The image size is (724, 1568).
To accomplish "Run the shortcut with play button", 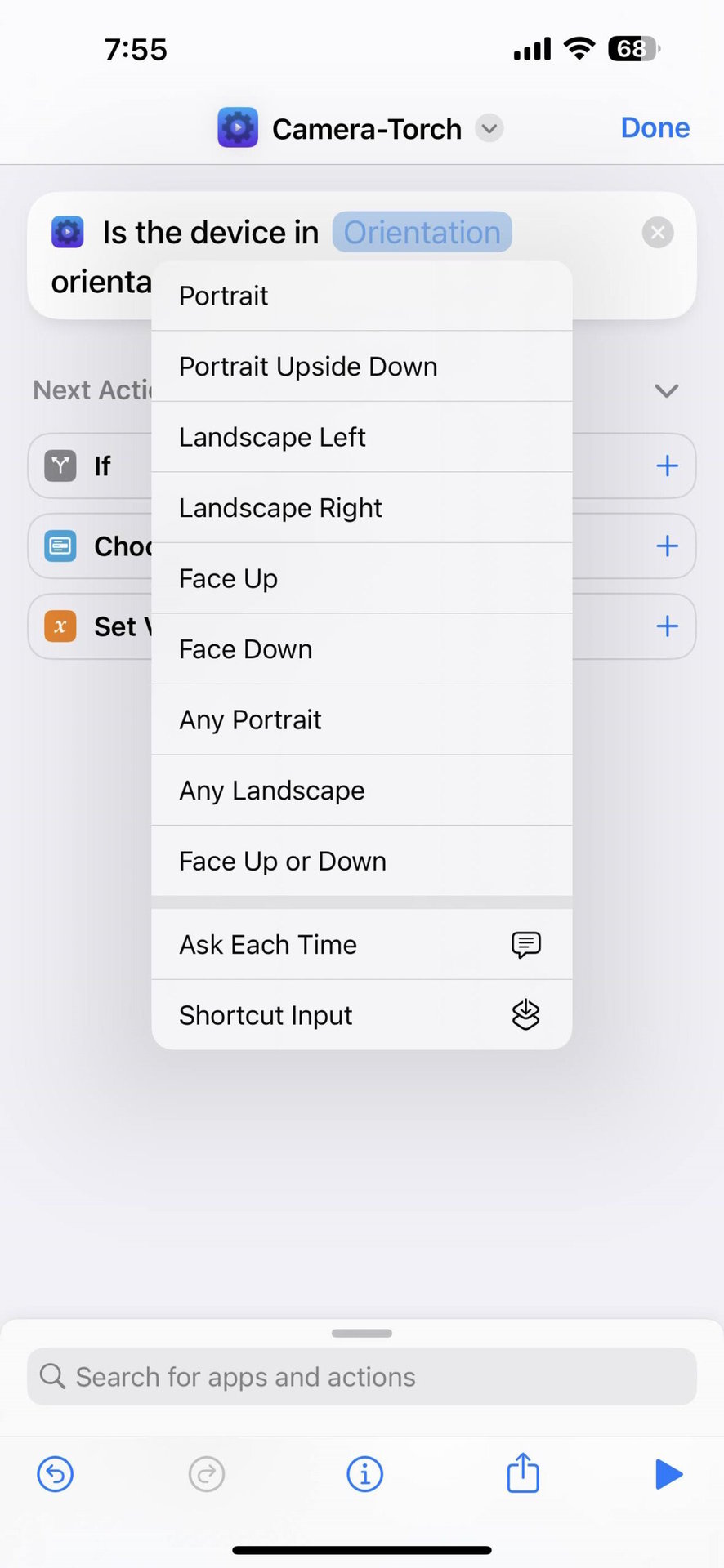I will pos(668,1474).
